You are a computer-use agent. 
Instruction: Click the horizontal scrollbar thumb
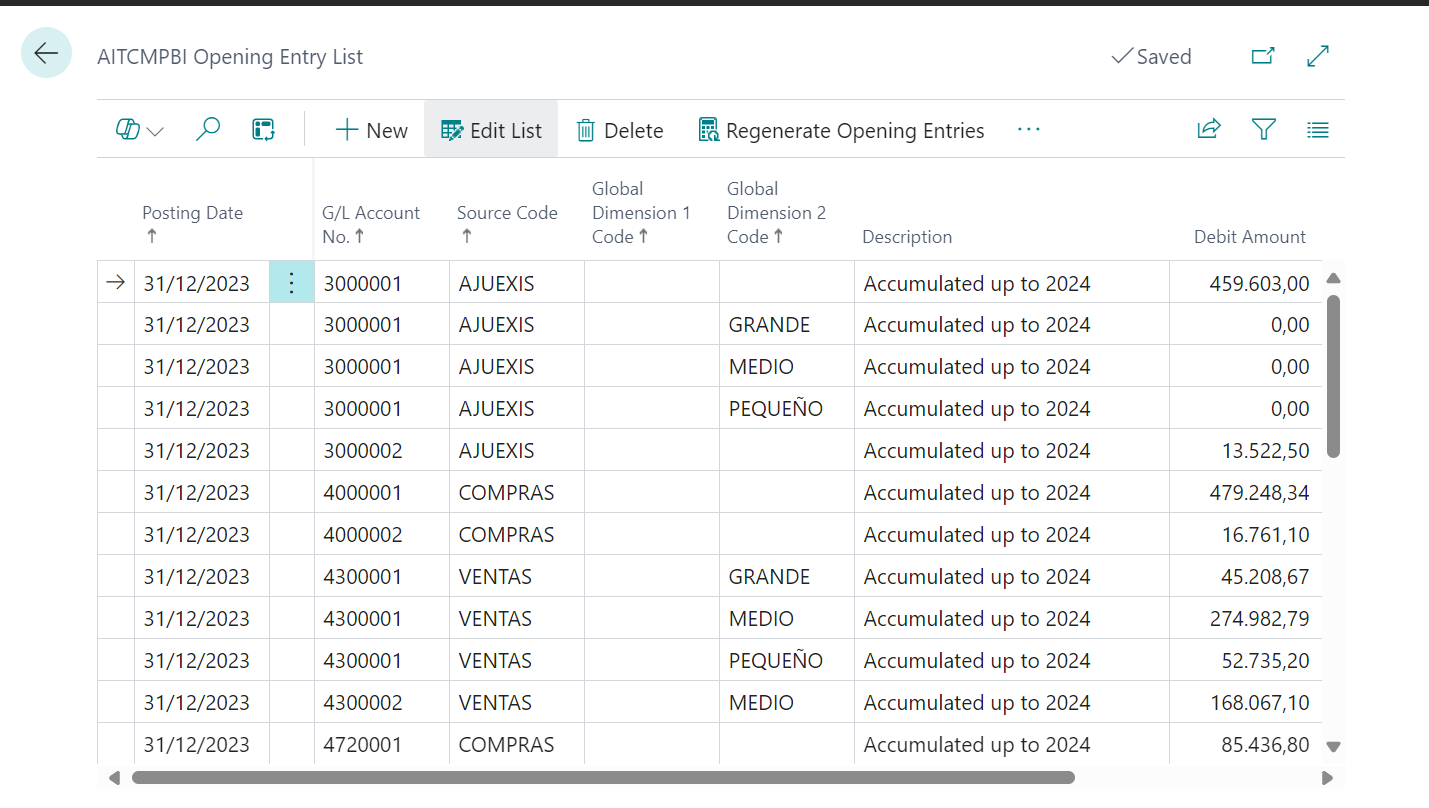[603, 777]
